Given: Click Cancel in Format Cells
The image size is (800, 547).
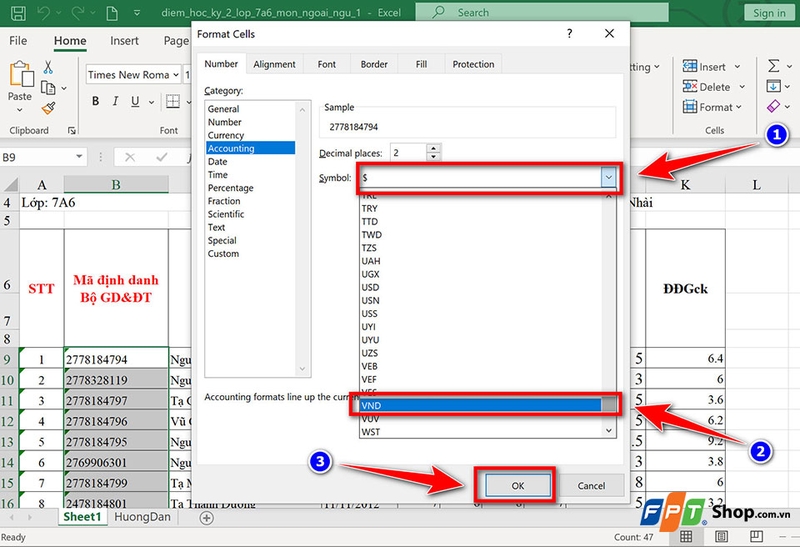Looking at the screenshot, I should (x=591, y=485).
